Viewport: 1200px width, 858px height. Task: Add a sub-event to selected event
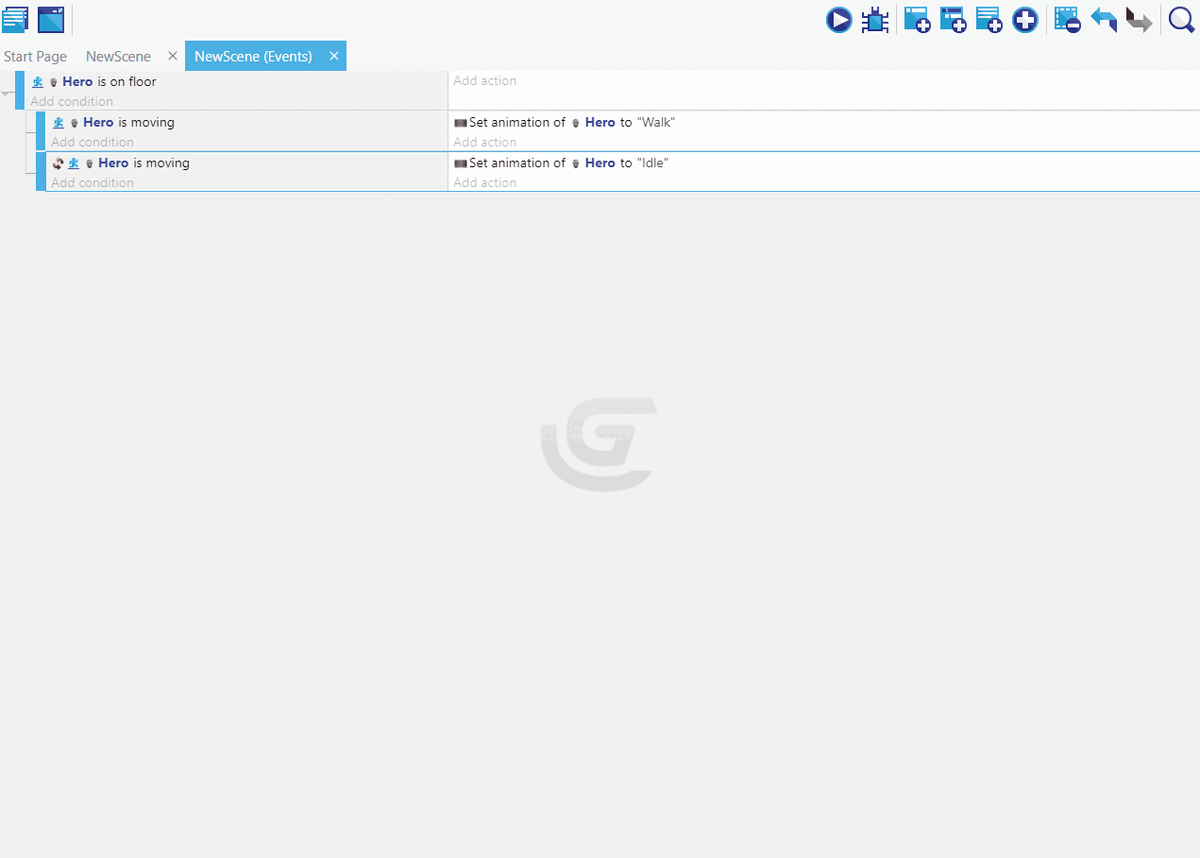(953, 20)
